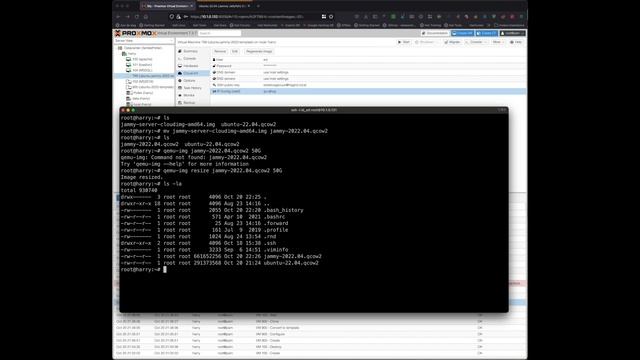Click the Migrate button

[x=452, y=42]
